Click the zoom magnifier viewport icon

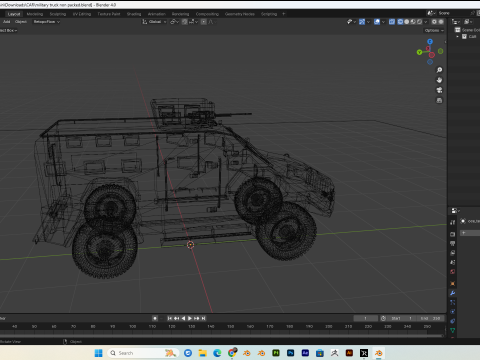pos(439,70)
